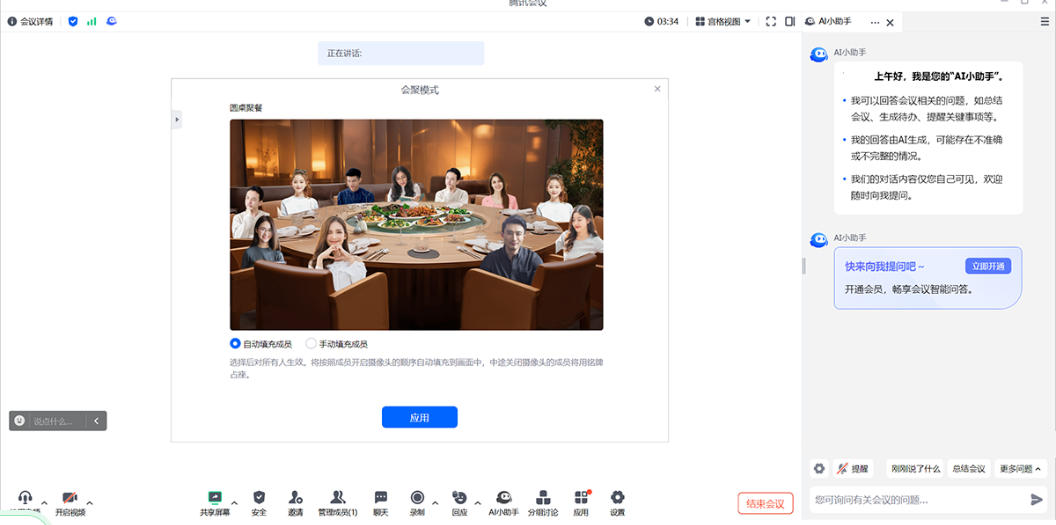Open 分组讨论 breakout rooms
The height and width of the screenshot is (525, 1056).
pos(543,503)
